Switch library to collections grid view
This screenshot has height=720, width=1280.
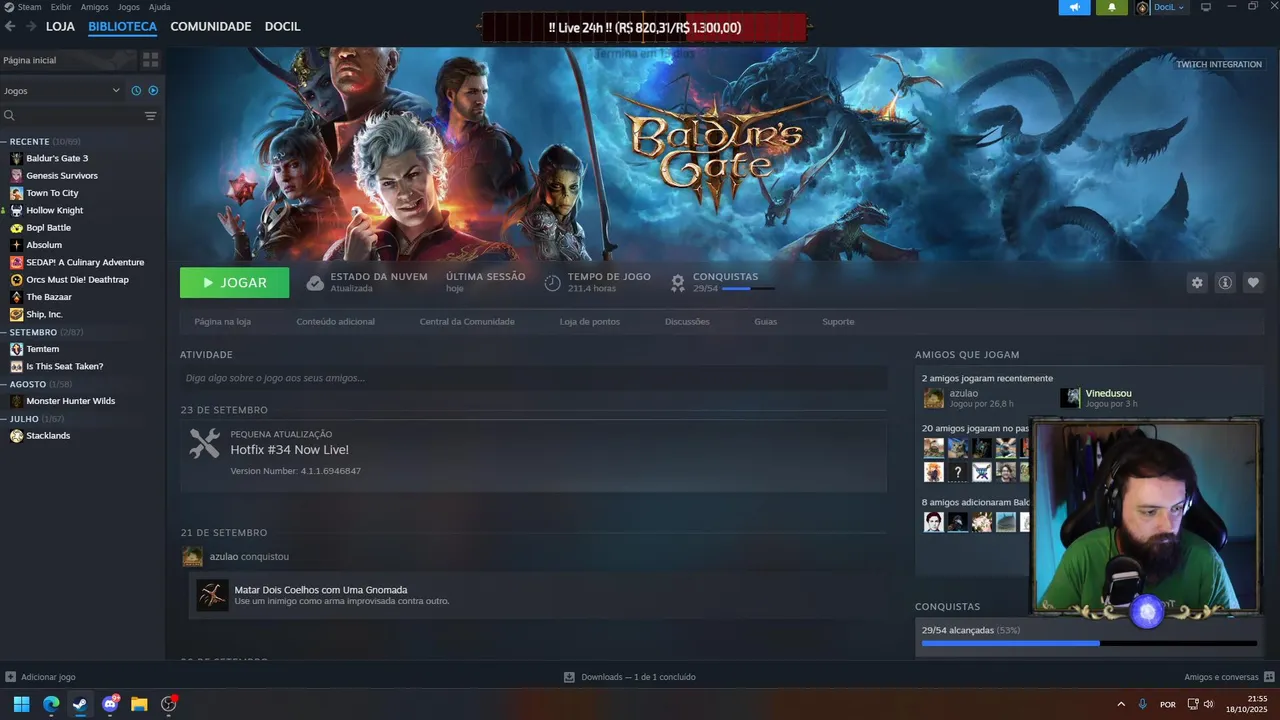[x=150, y=60]
